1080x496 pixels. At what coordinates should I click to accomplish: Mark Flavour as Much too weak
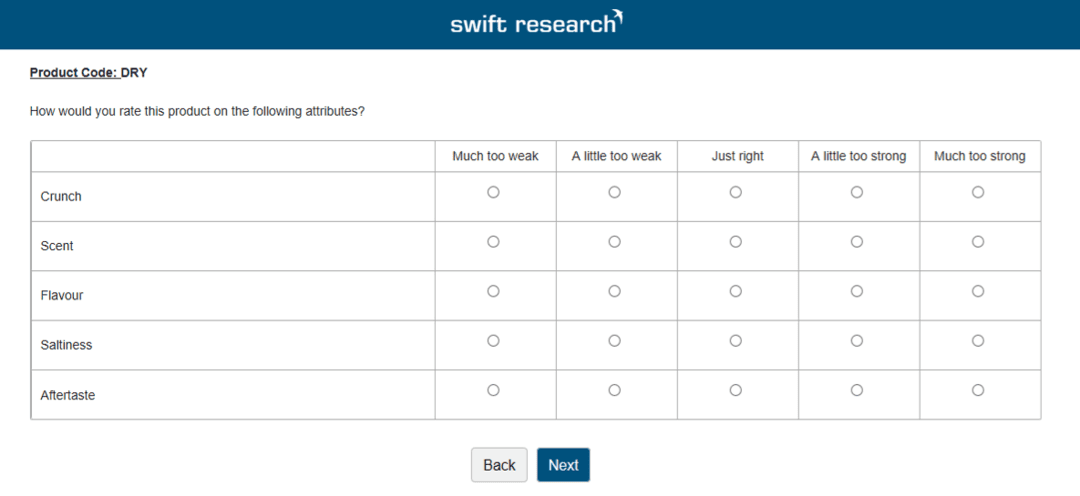point(493,291)
